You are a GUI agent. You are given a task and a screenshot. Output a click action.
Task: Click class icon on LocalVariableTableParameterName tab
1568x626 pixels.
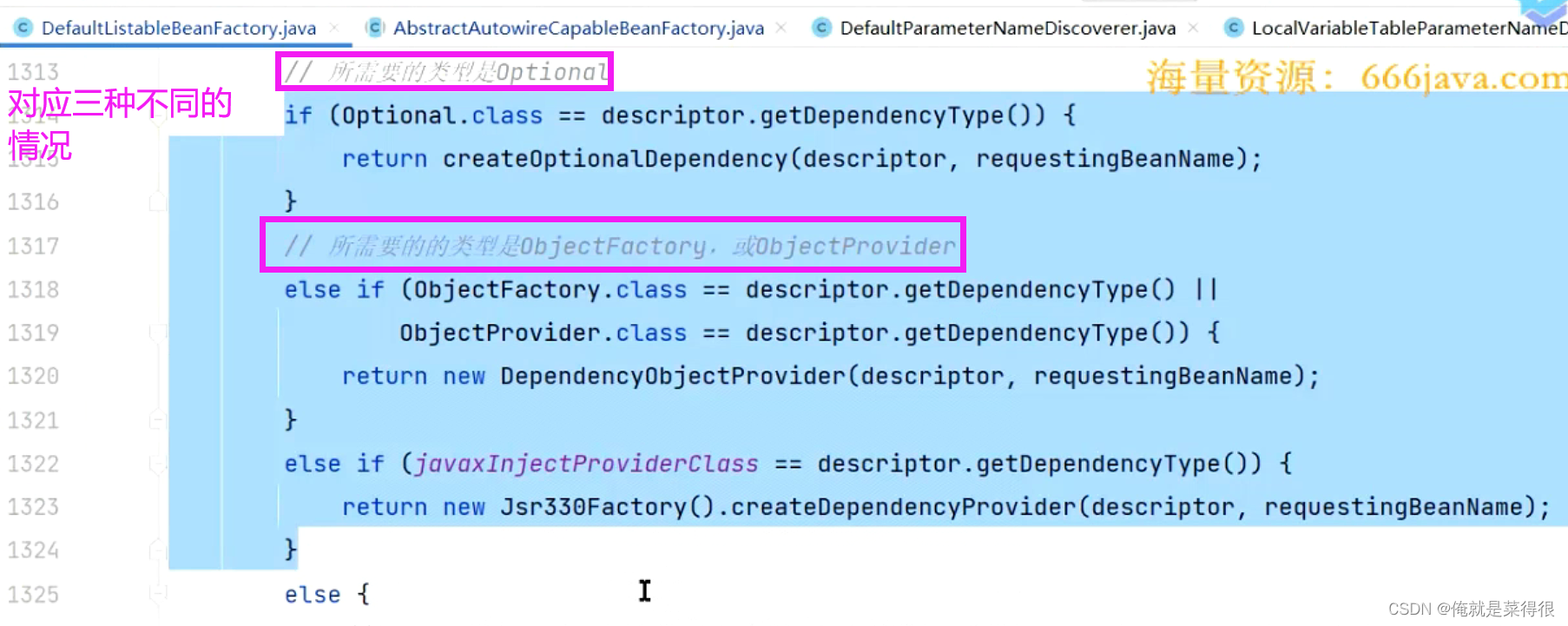click(x=1233, y=28)
